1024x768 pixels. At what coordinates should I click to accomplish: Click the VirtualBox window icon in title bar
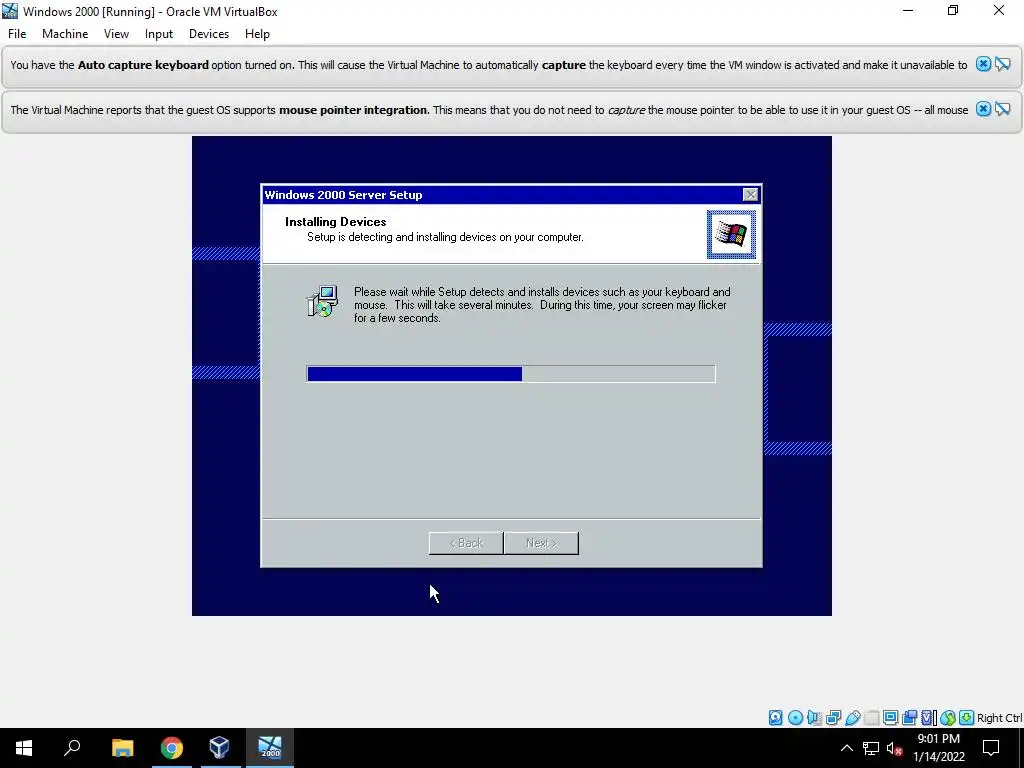pyautogui.click(x=10, y=11)
